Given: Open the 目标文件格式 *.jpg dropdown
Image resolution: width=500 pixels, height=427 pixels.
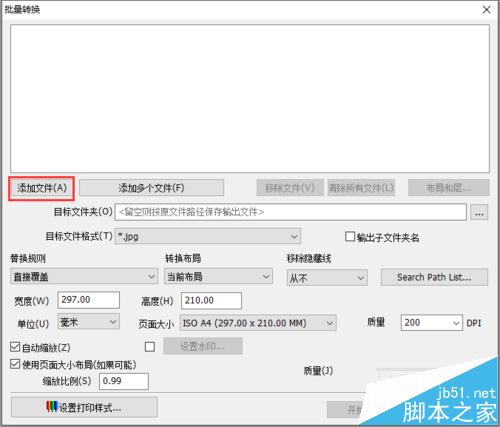Looking at the screenshot, I should (208, 236).
